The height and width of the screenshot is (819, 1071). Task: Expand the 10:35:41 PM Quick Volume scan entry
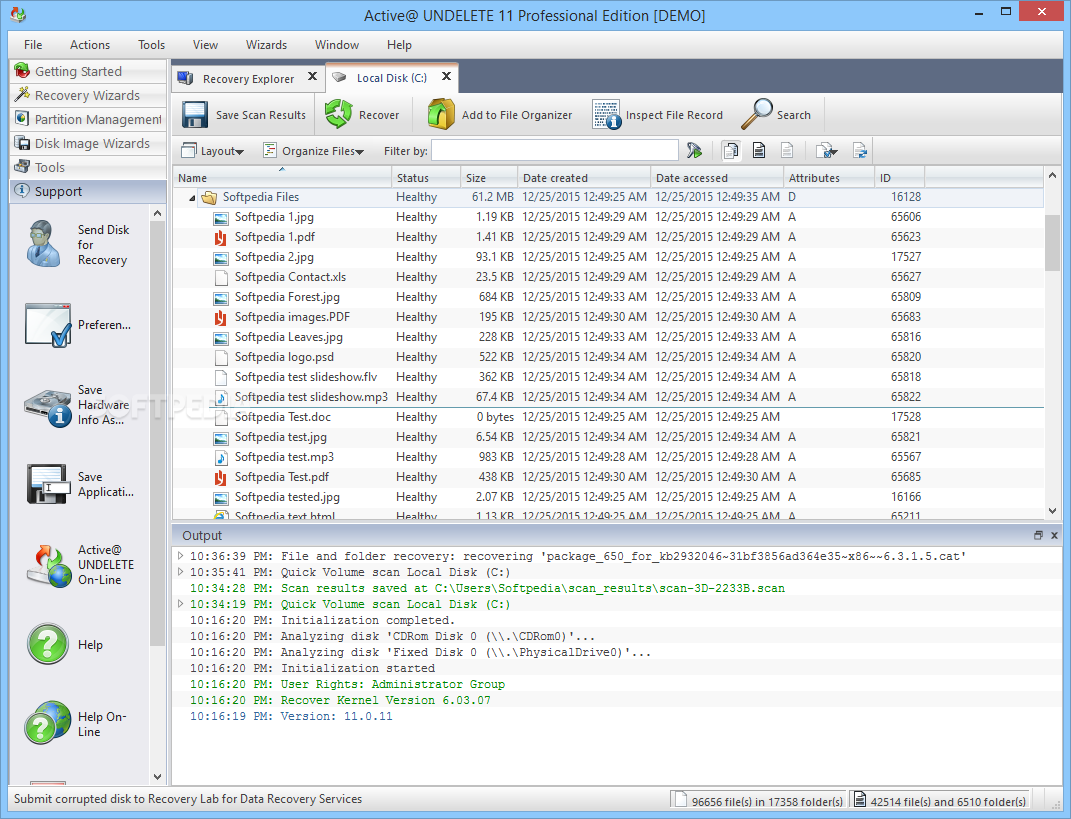(x=181, y=572)
